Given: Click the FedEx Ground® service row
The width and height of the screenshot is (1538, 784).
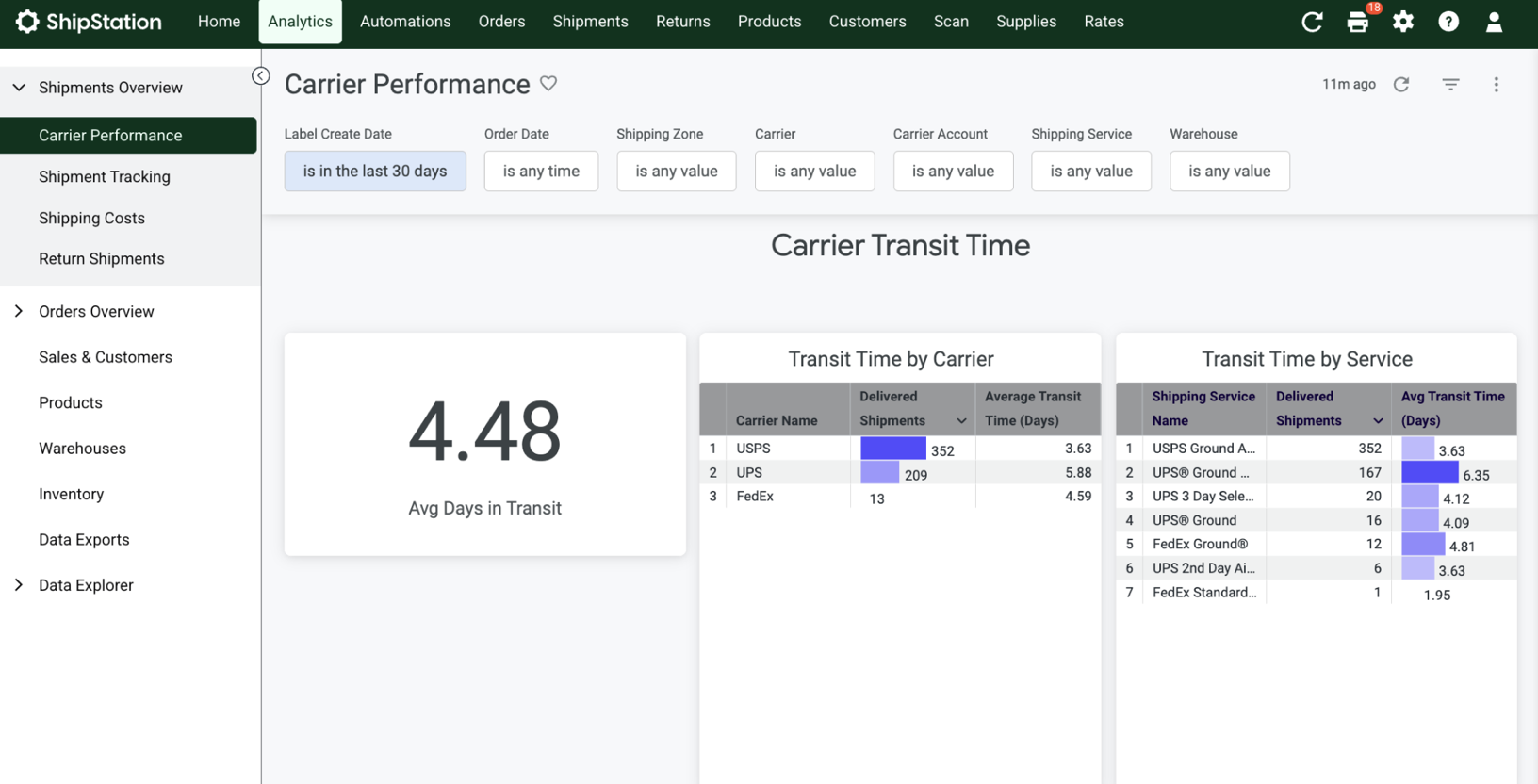Looking at the screenshot, I should [1200, 544].
